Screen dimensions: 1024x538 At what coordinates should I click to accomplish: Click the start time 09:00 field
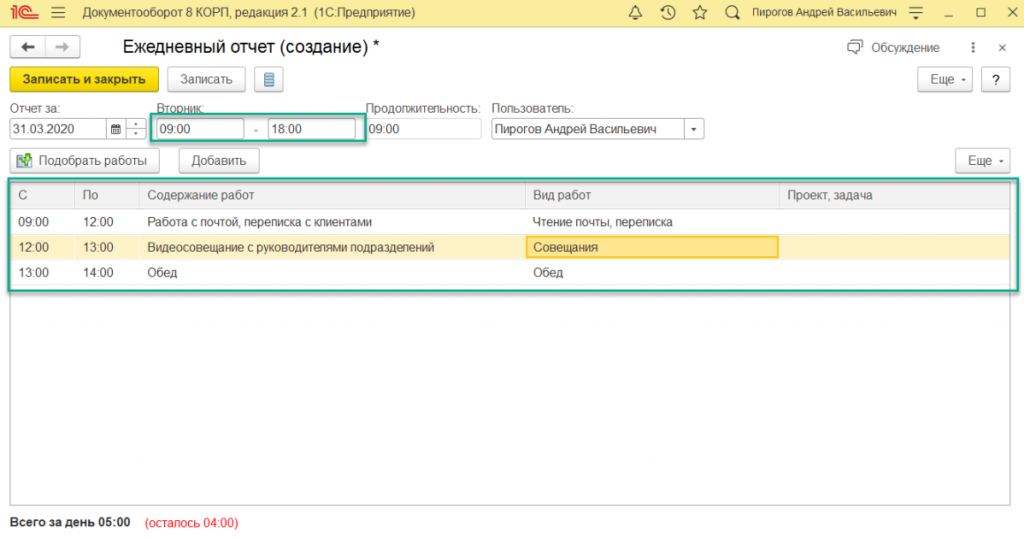click(199, 129)
